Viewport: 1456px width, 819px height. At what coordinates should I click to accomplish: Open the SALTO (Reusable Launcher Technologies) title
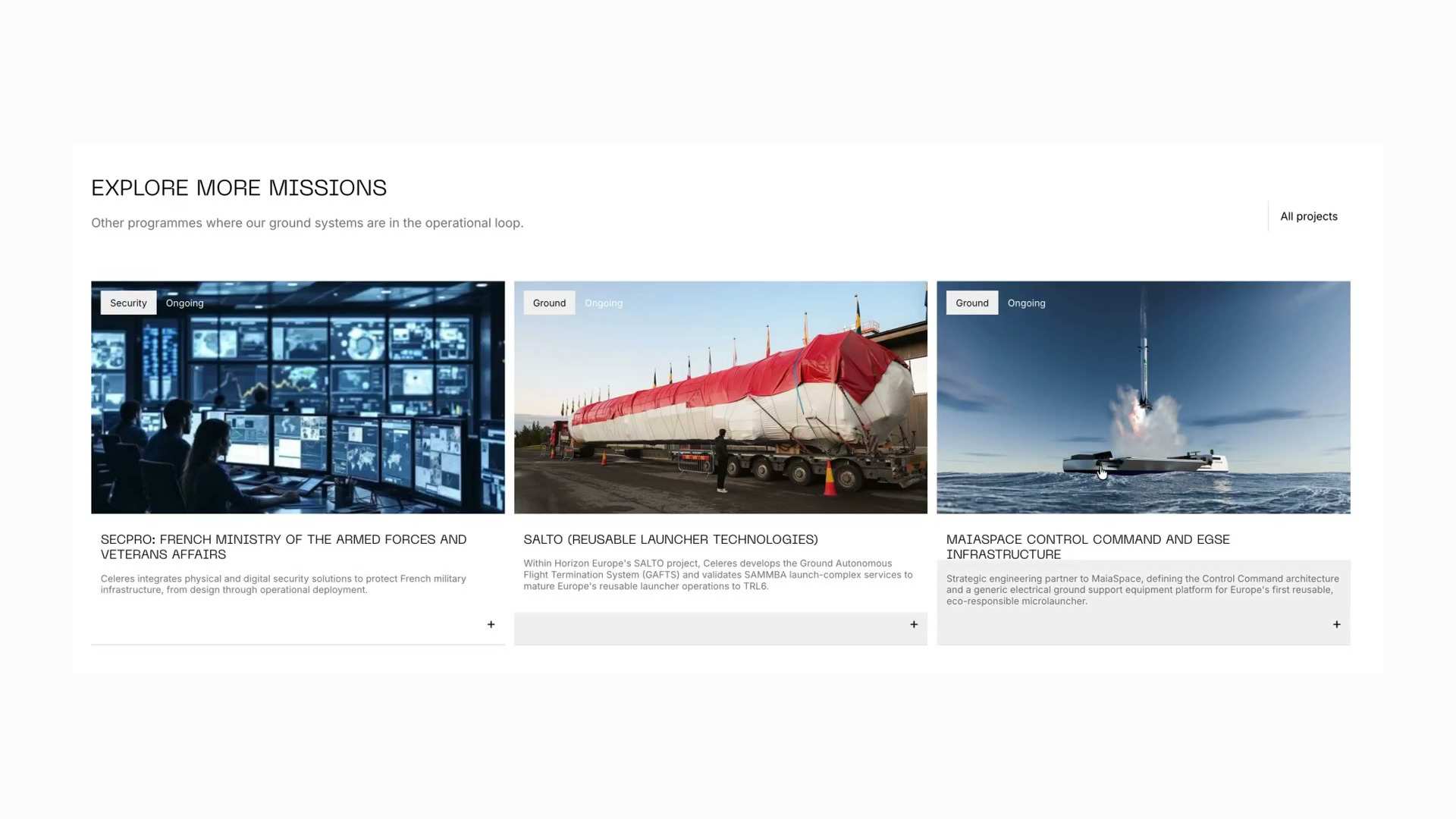pos(670,539)
